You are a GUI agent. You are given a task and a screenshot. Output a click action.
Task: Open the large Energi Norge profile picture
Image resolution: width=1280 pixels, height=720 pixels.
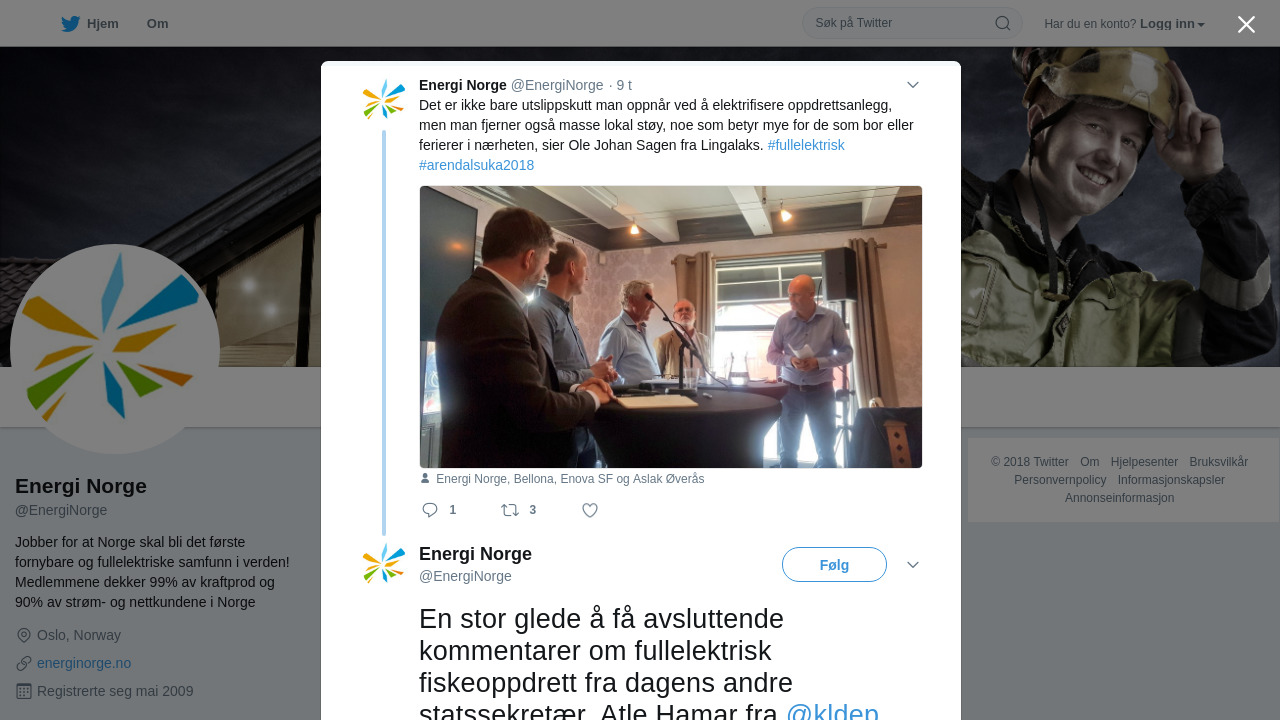point(115,349)
